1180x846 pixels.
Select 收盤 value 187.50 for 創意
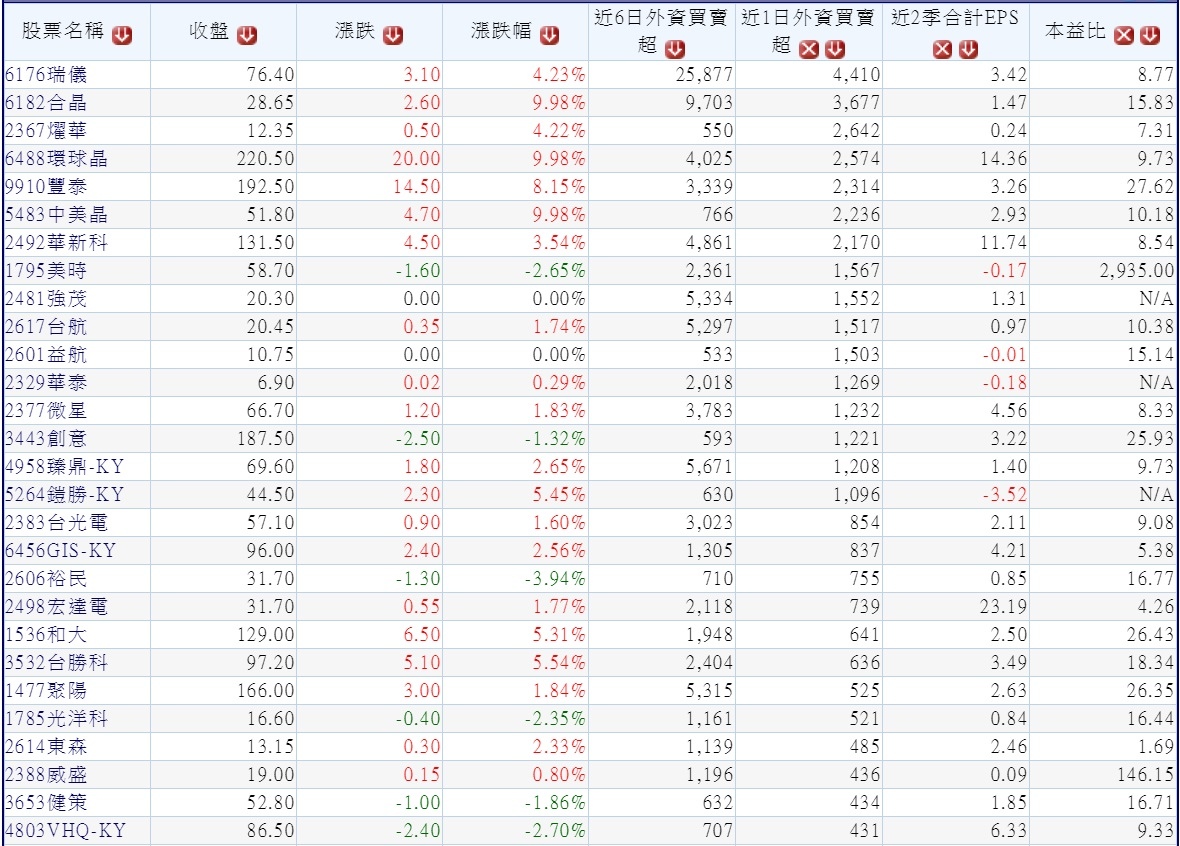(x=266, y=439)
